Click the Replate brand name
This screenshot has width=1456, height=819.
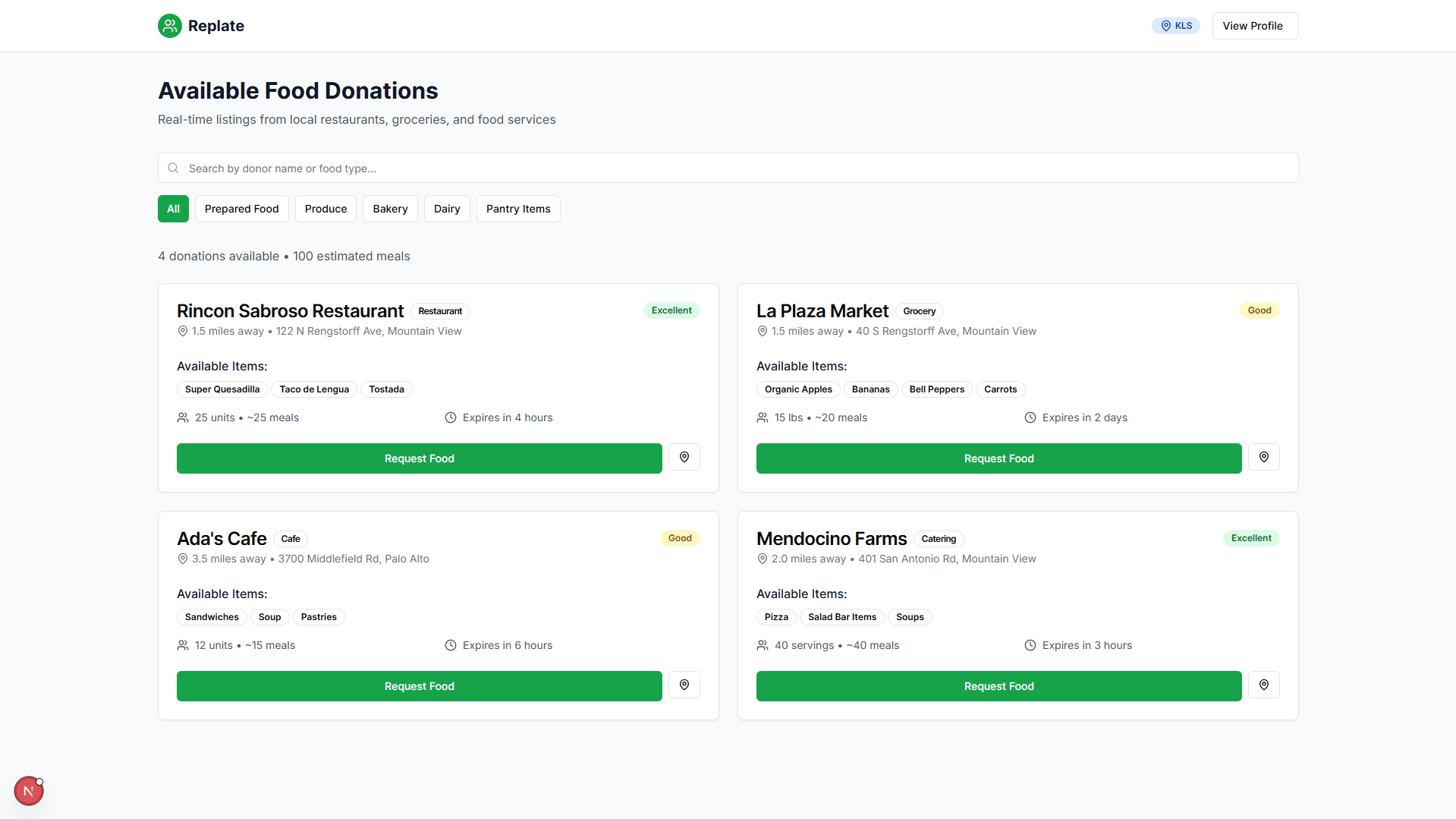216,26
